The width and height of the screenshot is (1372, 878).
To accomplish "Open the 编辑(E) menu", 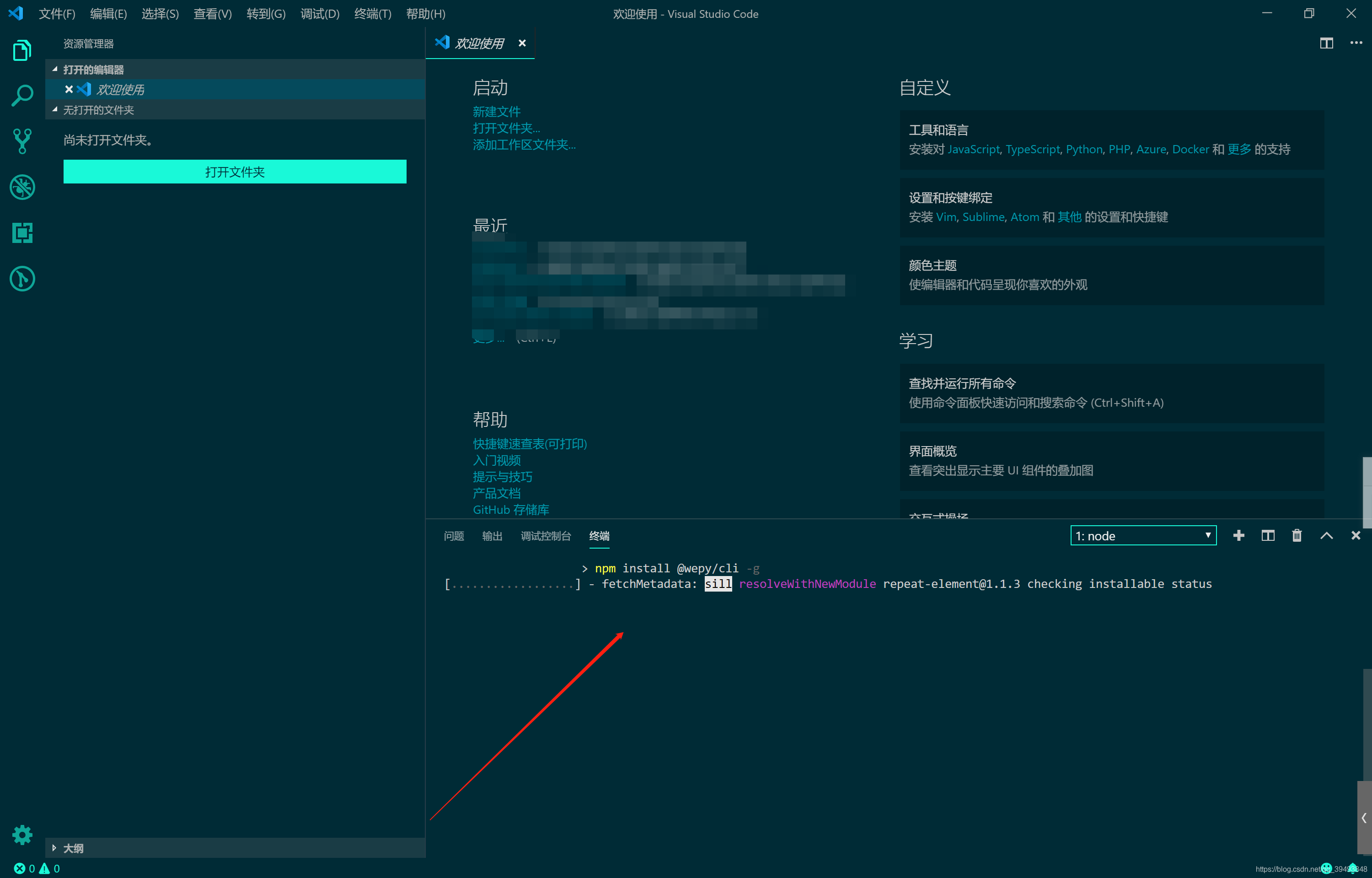I will pyautogui.click(x=109, y=14).
